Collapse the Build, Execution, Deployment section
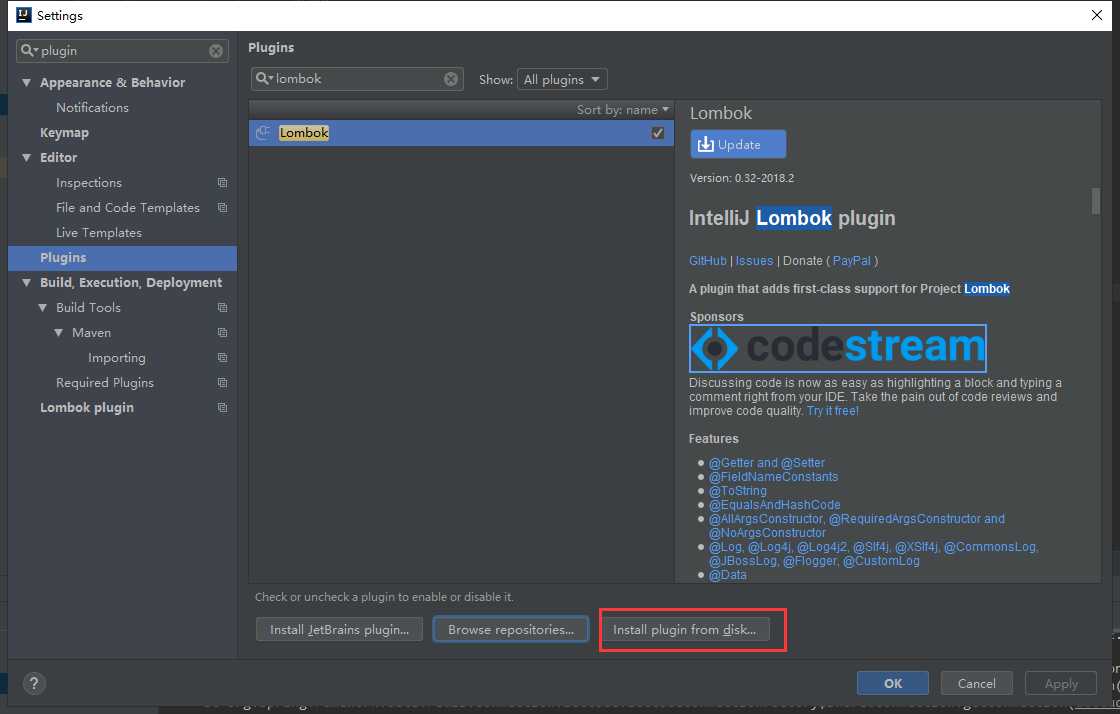This screenshot has height=714, width=1120. pyautogui.click(x=26, y=283)
